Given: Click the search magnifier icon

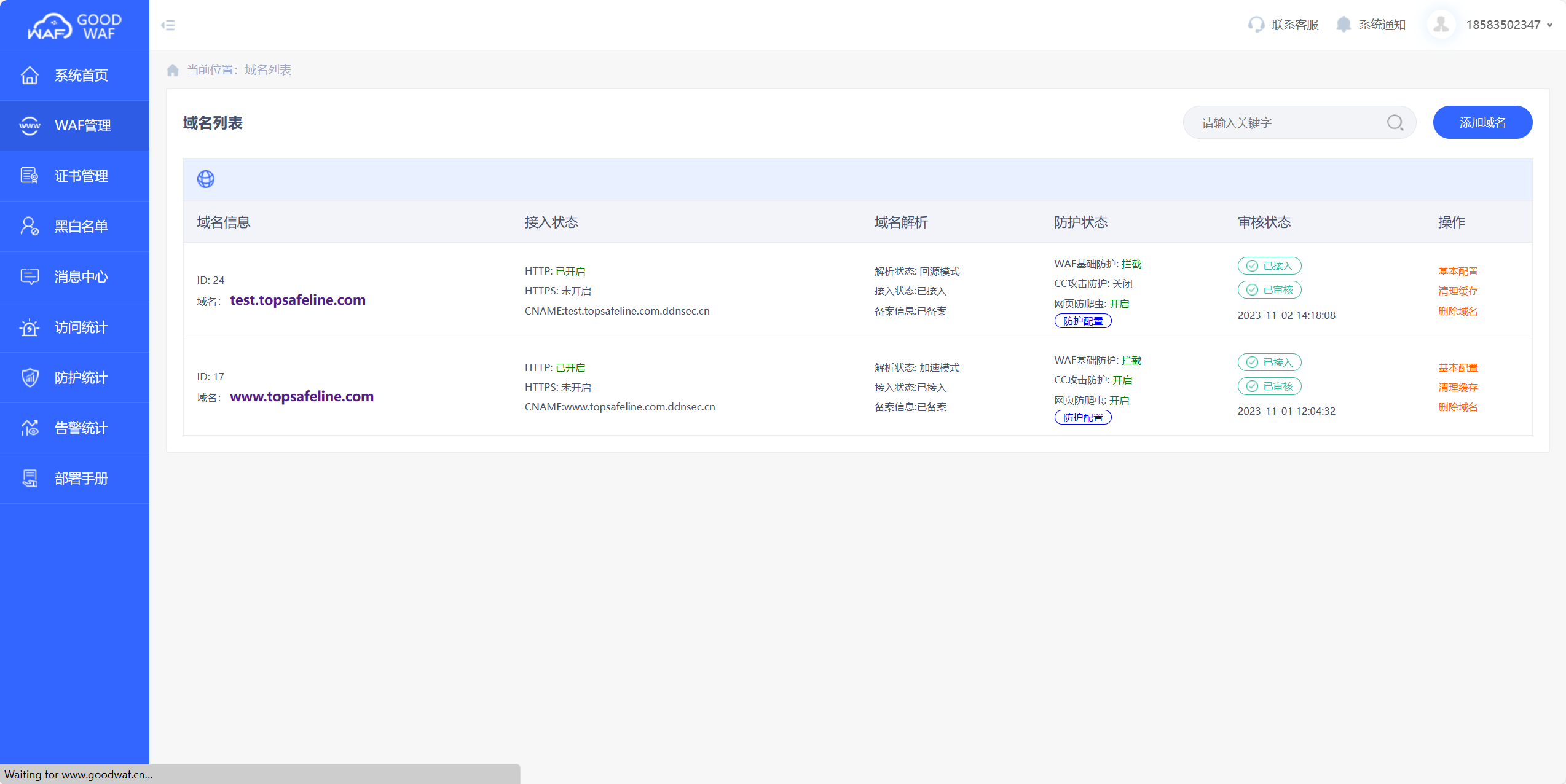Looking at the screenshot, I should tap(1395, 123).
